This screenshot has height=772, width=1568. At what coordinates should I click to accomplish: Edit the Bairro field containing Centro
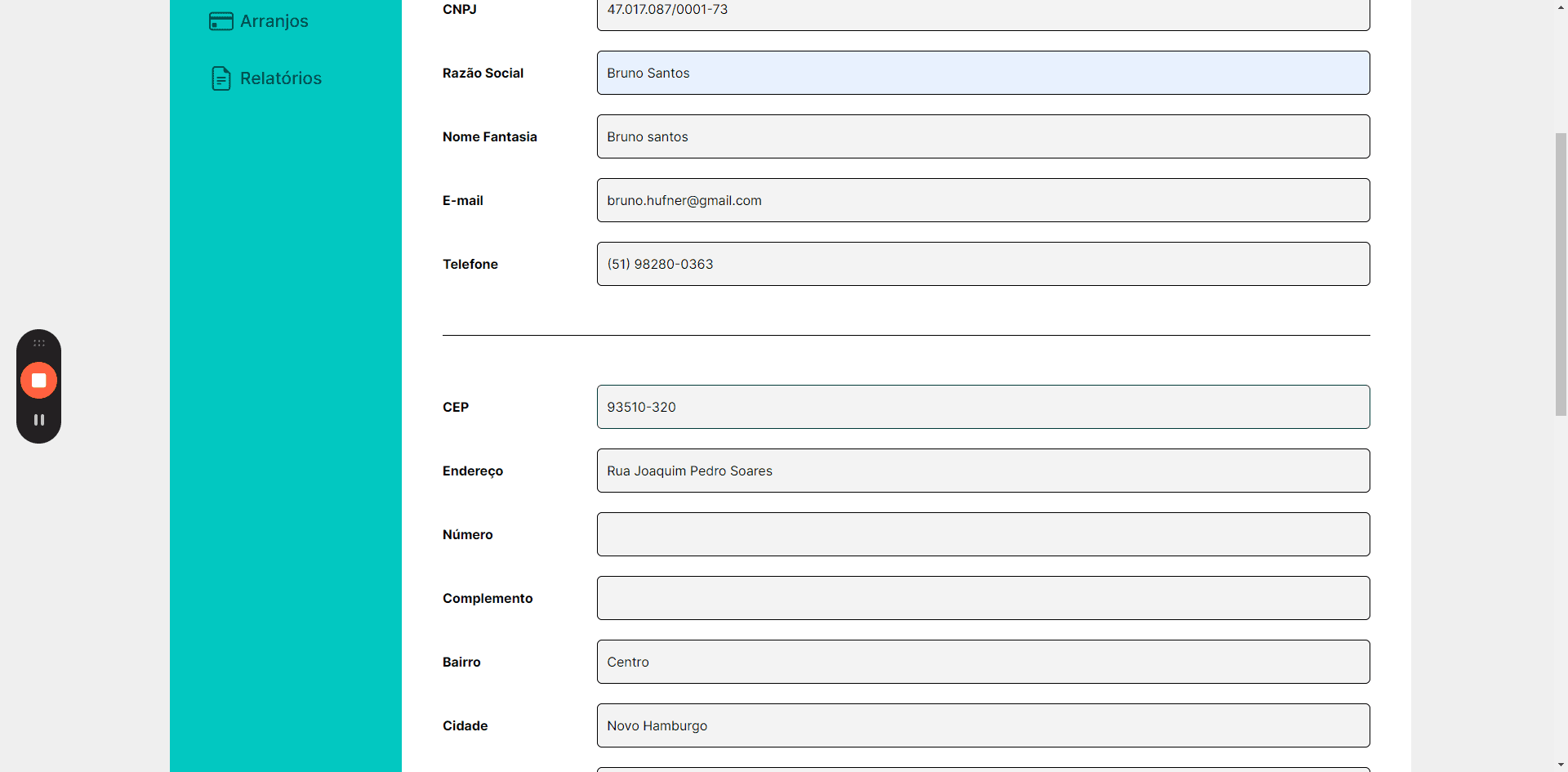pos(983,662)
